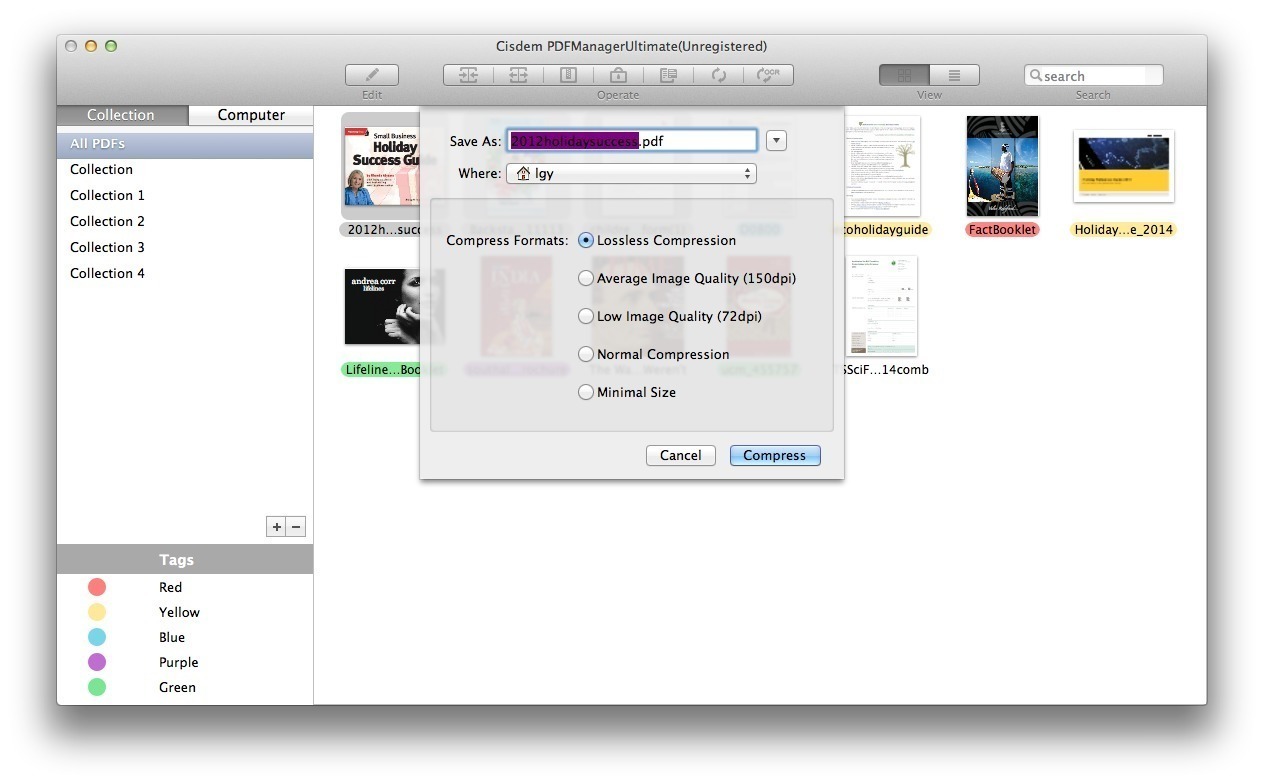Select the Edit pencil tool
Screen dimensions: 1264x784
pyautogui.click(x=371, y=75)
